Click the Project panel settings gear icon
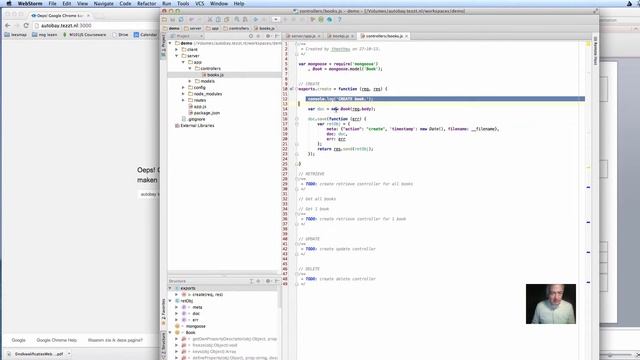Viewport: 640px width, 360px height. pos(268,36)
